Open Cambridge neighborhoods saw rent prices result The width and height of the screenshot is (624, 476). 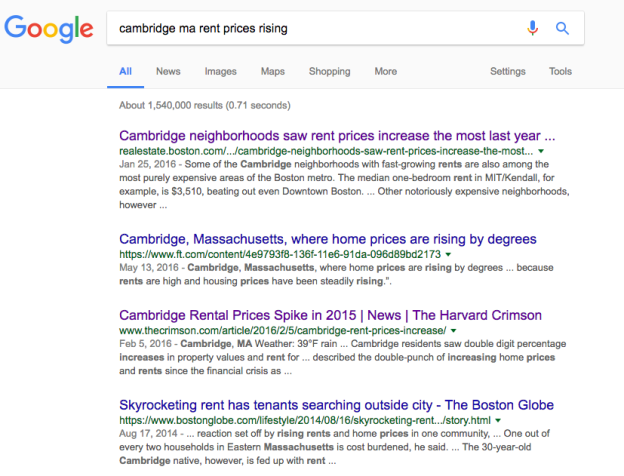coord(337,136)
